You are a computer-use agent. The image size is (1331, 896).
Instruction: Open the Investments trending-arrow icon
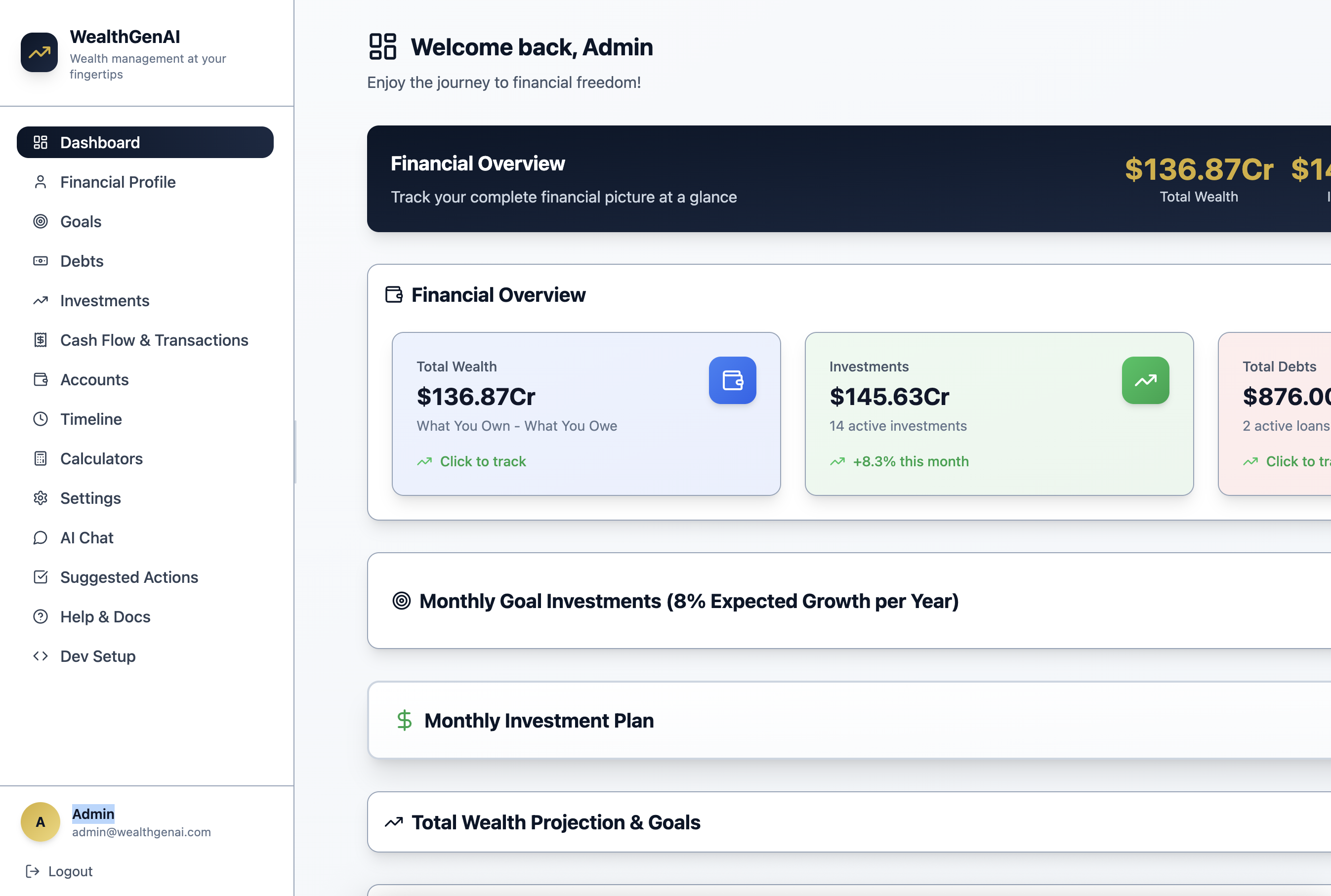coord(41,300)
